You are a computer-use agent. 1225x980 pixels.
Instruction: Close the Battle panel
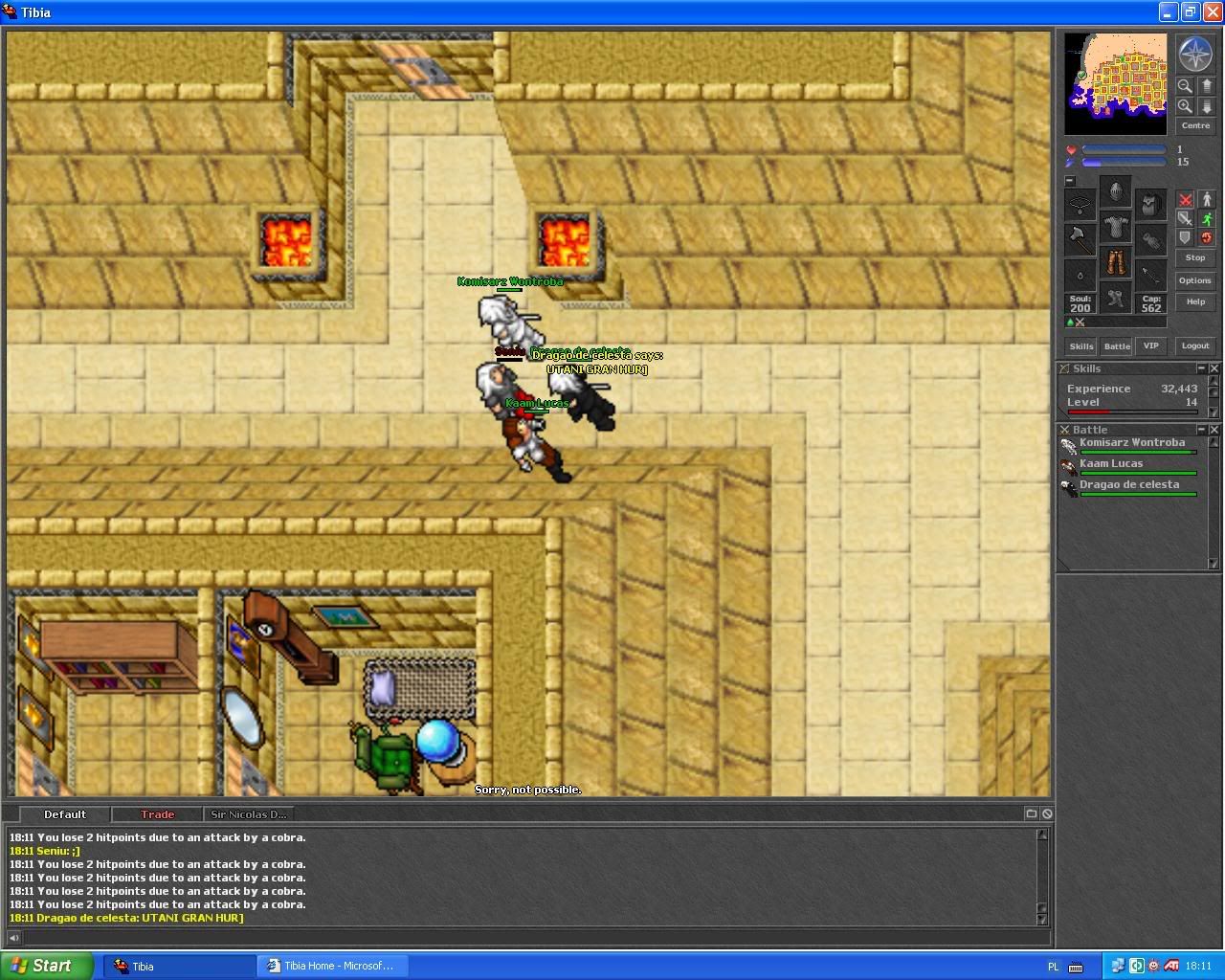[1214, 430]
